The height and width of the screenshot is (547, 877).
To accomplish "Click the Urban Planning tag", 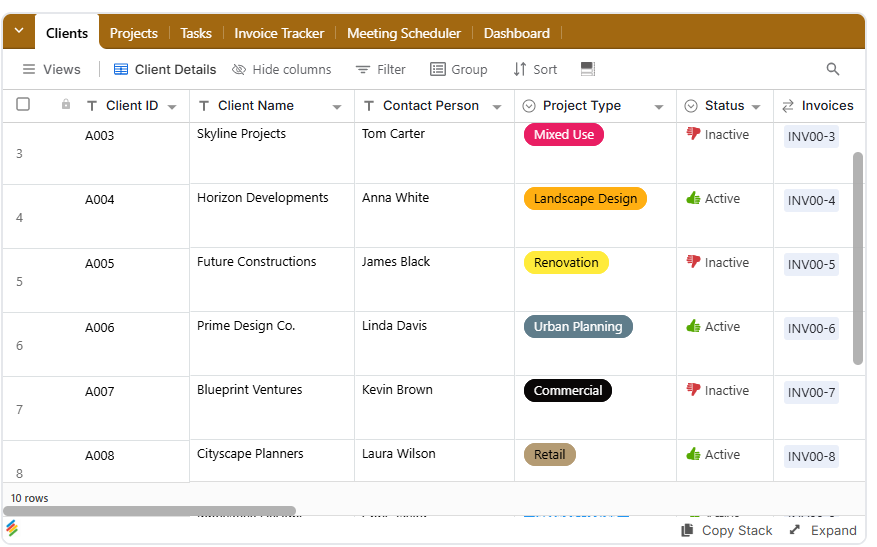I will point(578,327).
